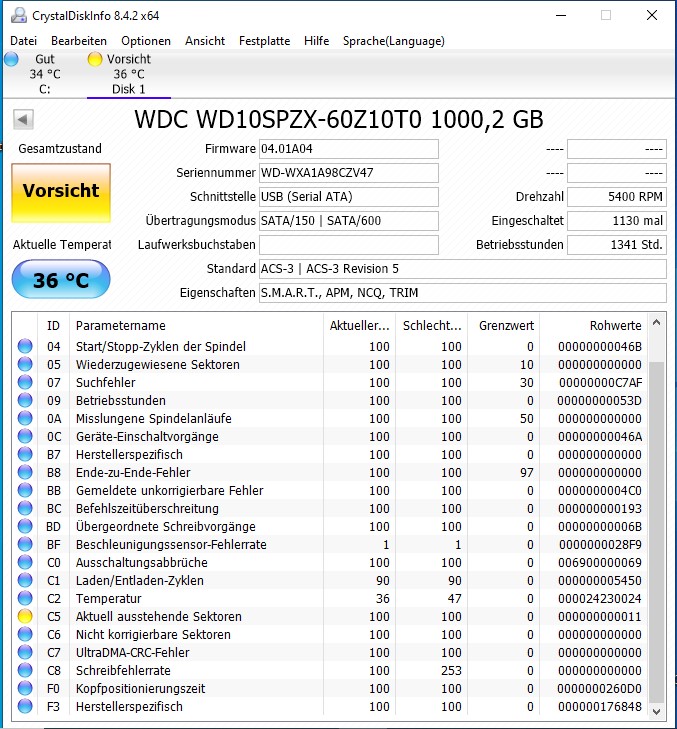Screen dimensions: 677x729
Task: Click the status icon for B7 Herstellerspezifisch
Action: (x=25, y=454)
